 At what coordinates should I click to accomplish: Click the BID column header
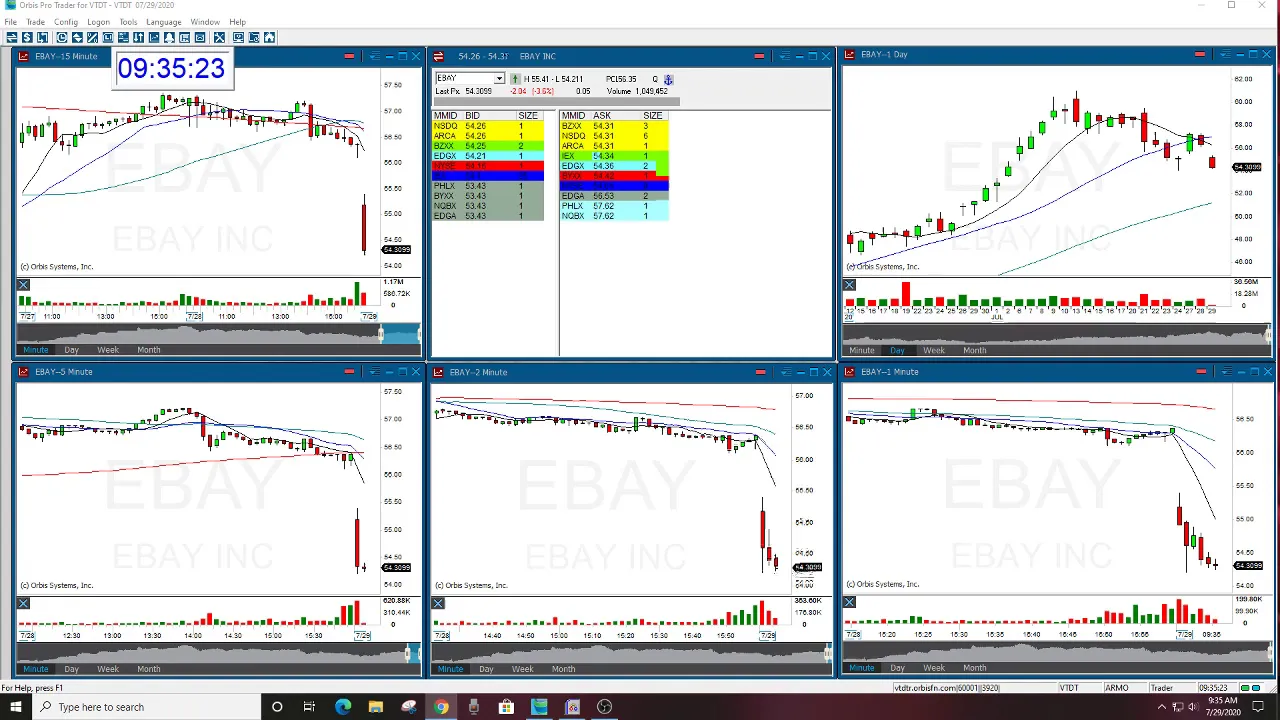(x=472, y=116)
